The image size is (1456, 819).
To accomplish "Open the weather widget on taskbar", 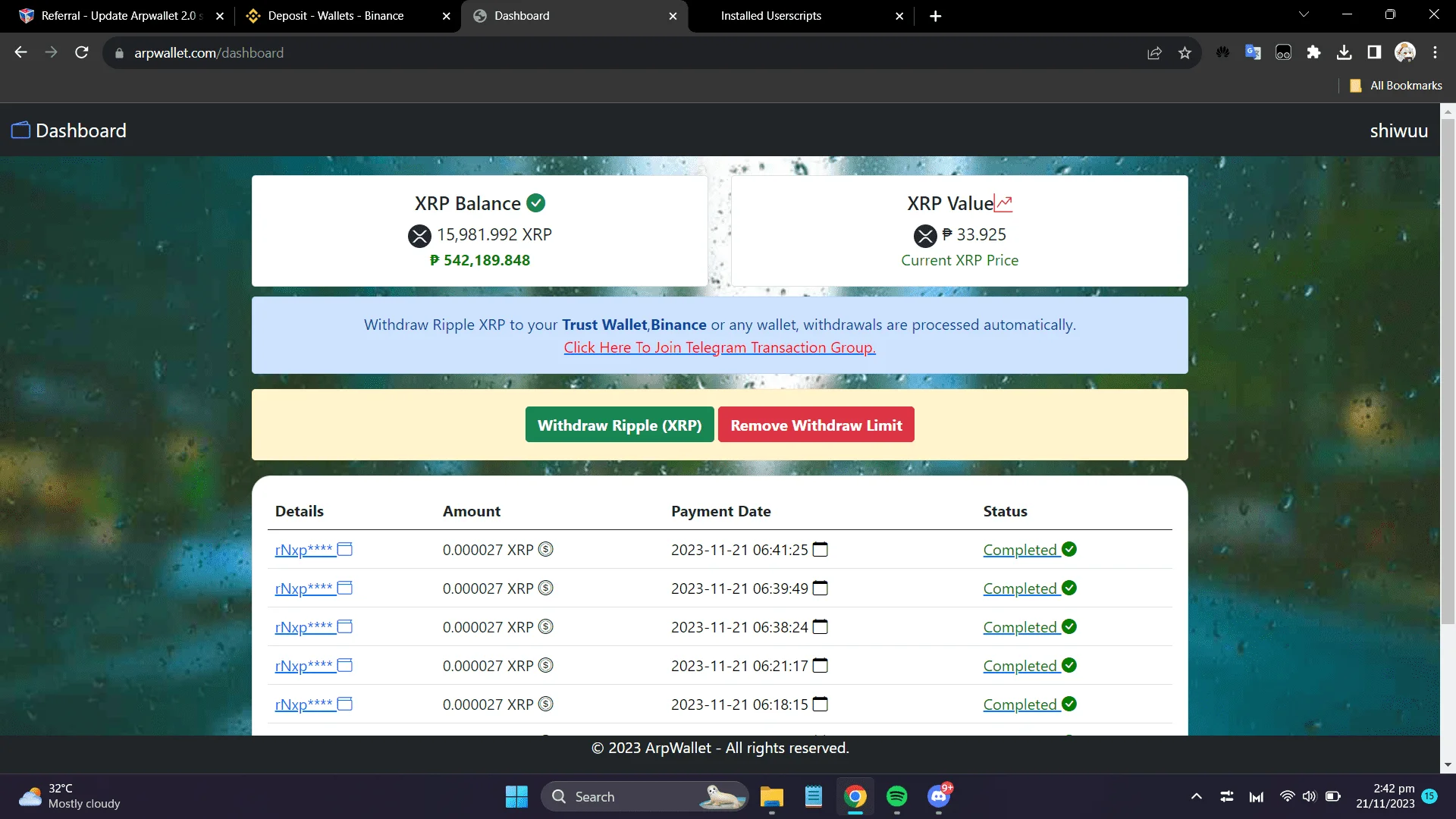I will (x=70, y=796).
